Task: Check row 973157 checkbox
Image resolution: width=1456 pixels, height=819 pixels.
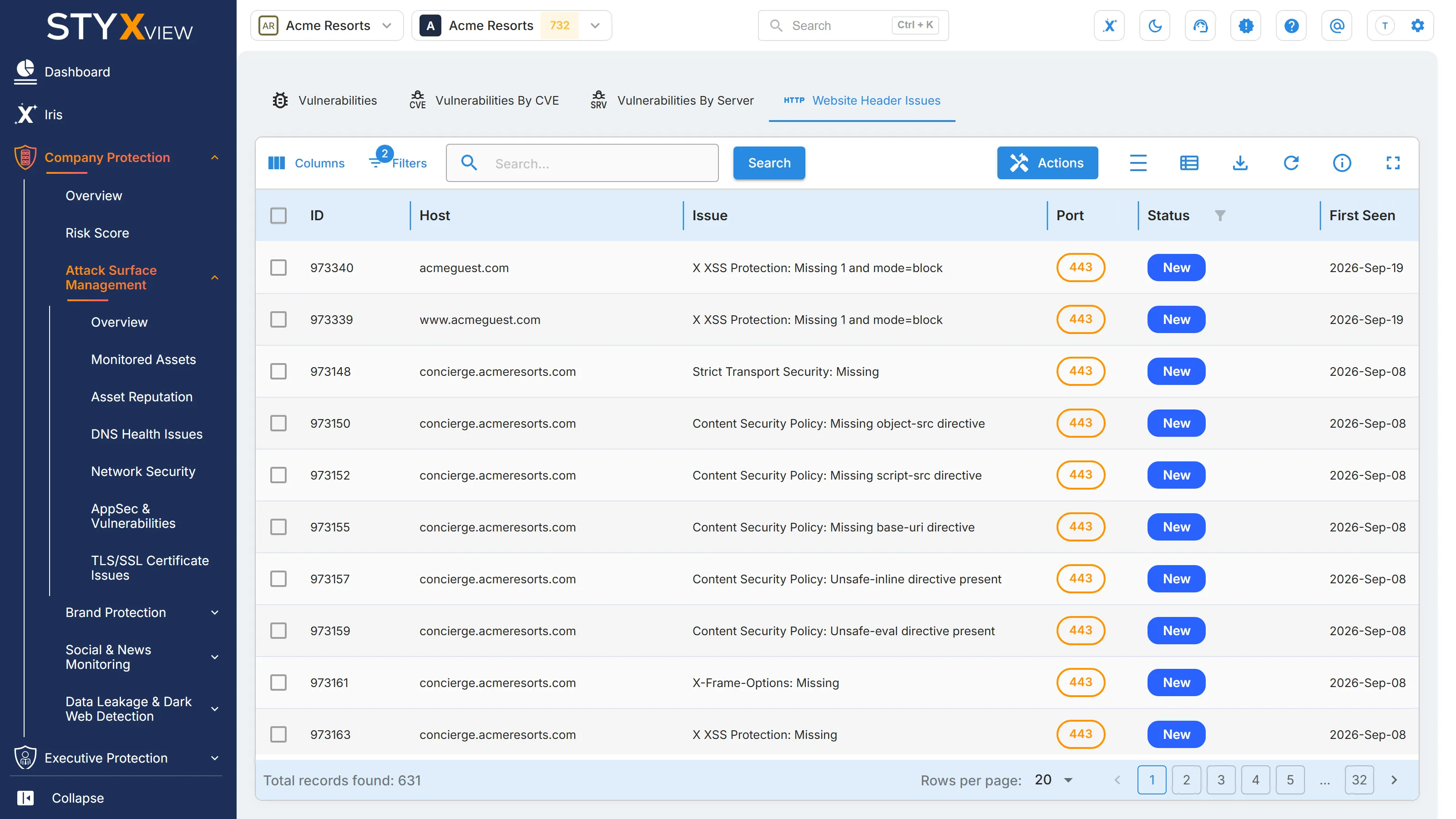Action: pos(278,579)
